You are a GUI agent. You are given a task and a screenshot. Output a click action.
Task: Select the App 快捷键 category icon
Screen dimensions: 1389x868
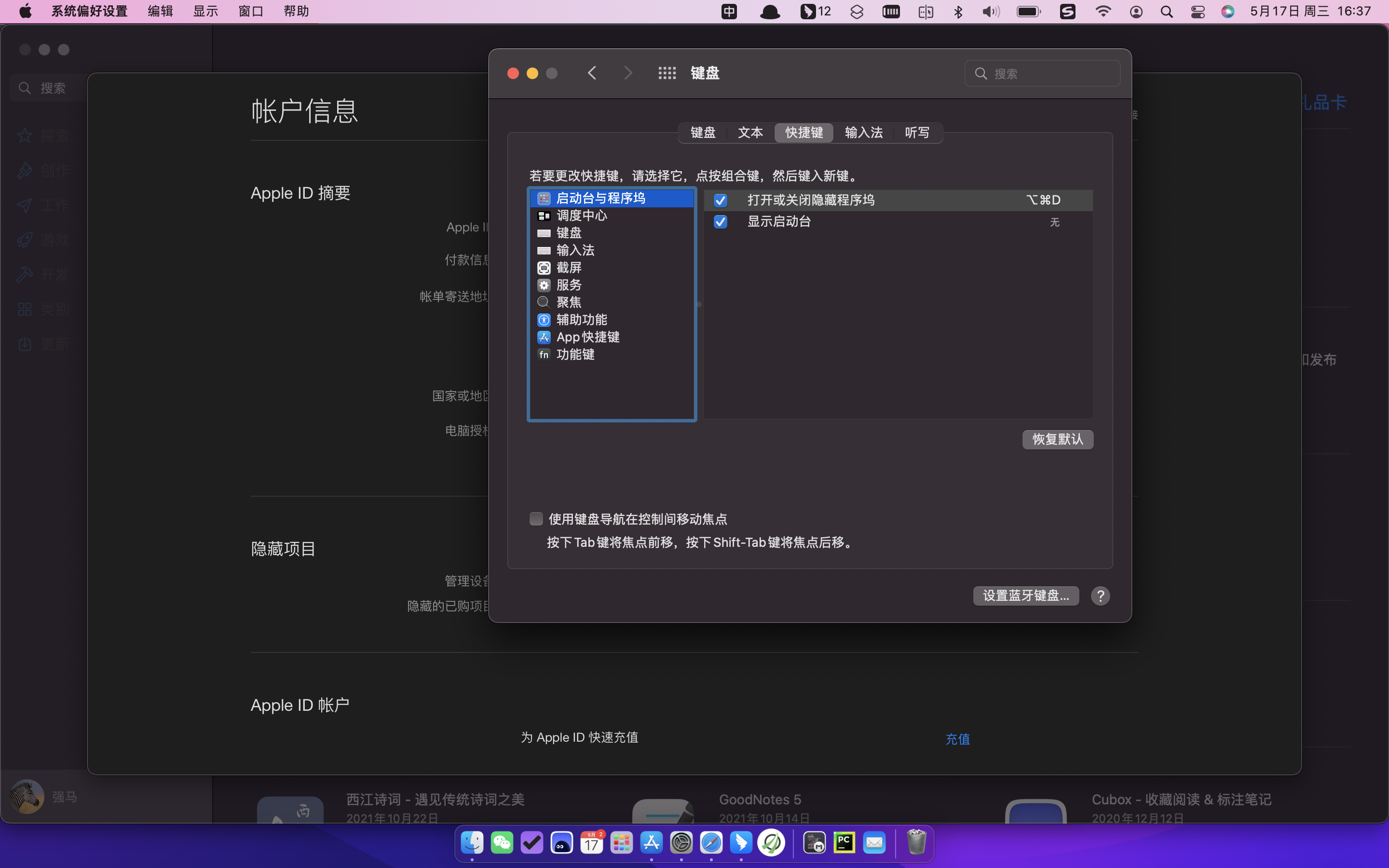(x=544, y=337)
